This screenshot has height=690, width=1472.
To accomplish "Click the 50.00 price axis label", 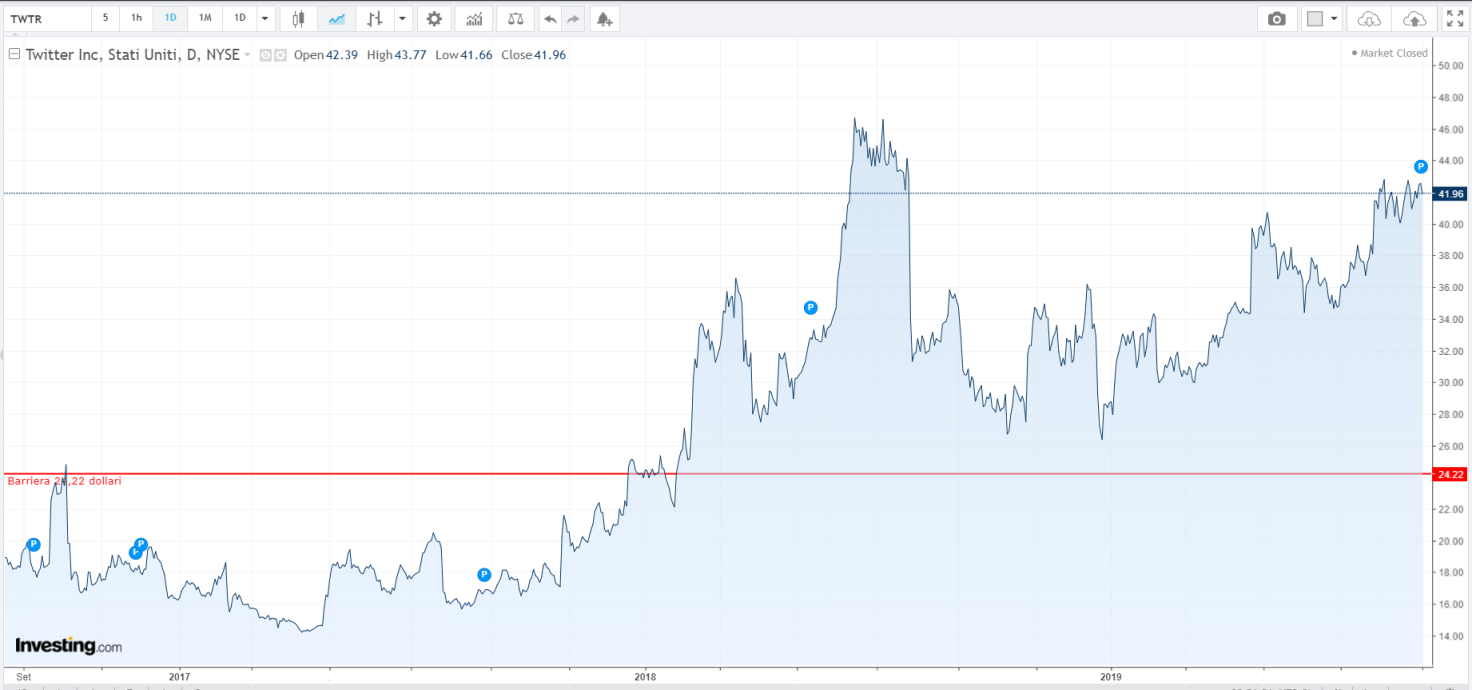I will tap(1450, 66).
